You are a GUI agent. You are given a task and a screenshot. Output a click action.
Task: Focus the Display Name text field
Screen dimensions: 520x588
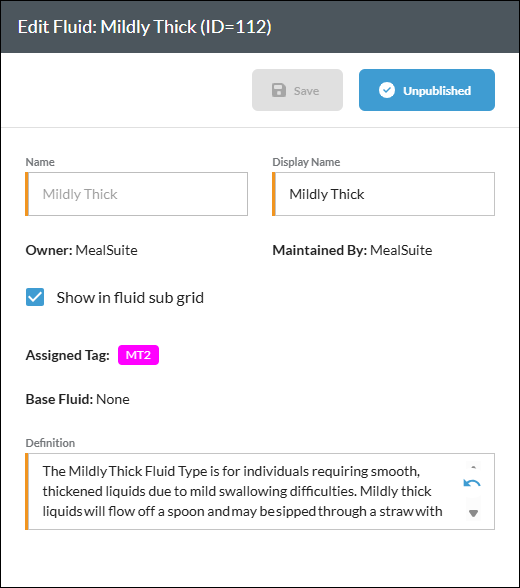click(384, 194)
